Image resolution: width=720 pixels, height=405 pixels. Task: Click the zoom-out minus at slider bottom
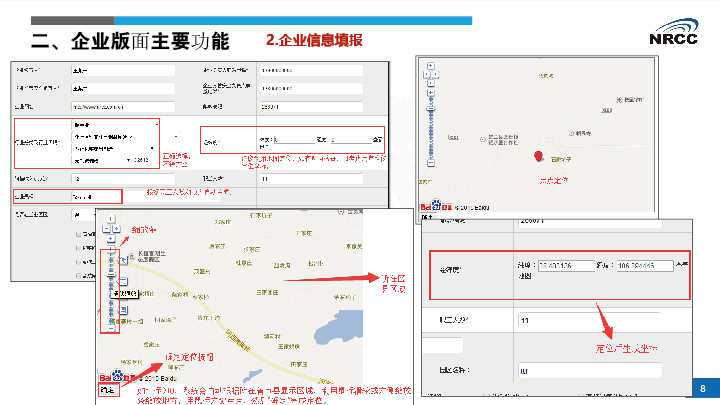112,327
